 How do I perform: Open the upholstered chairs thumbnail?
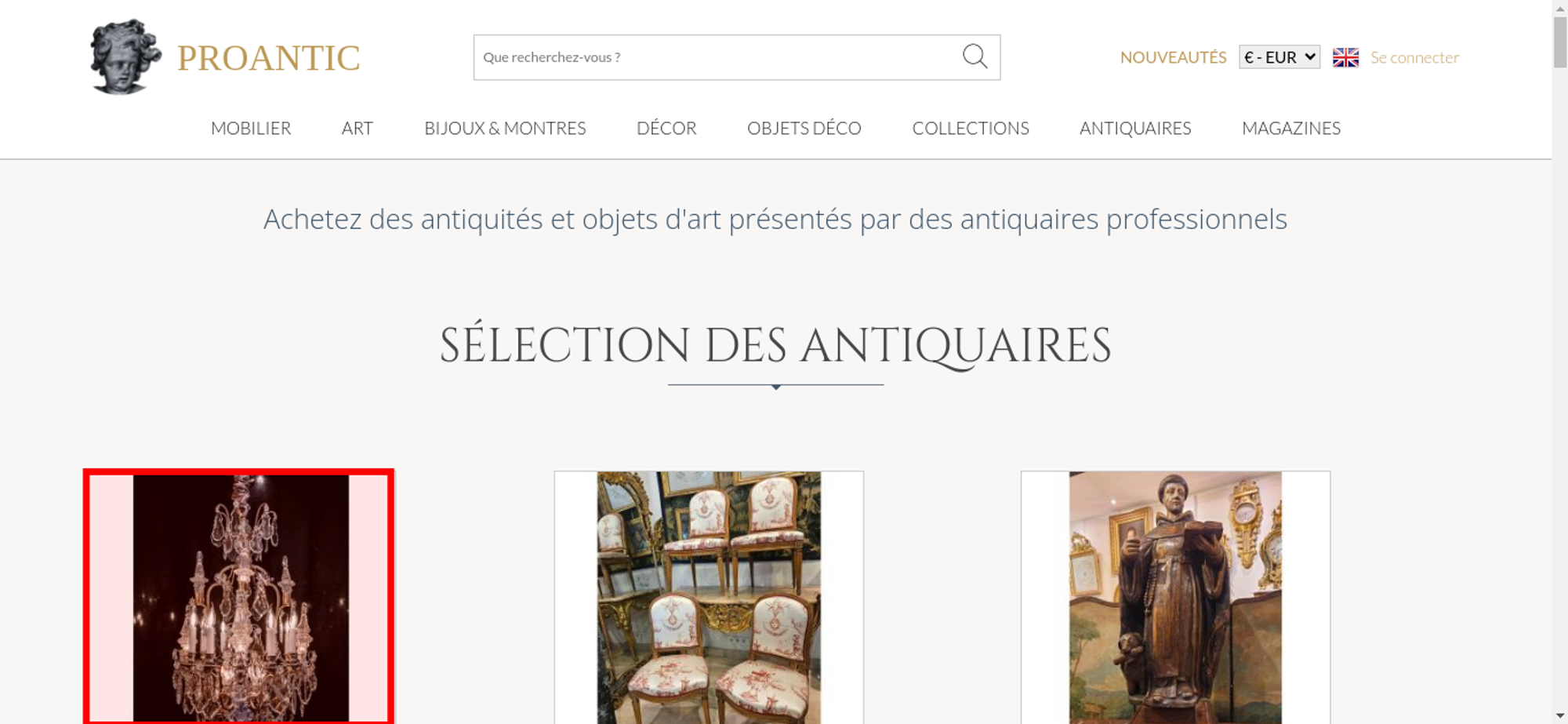click(709, 597)
